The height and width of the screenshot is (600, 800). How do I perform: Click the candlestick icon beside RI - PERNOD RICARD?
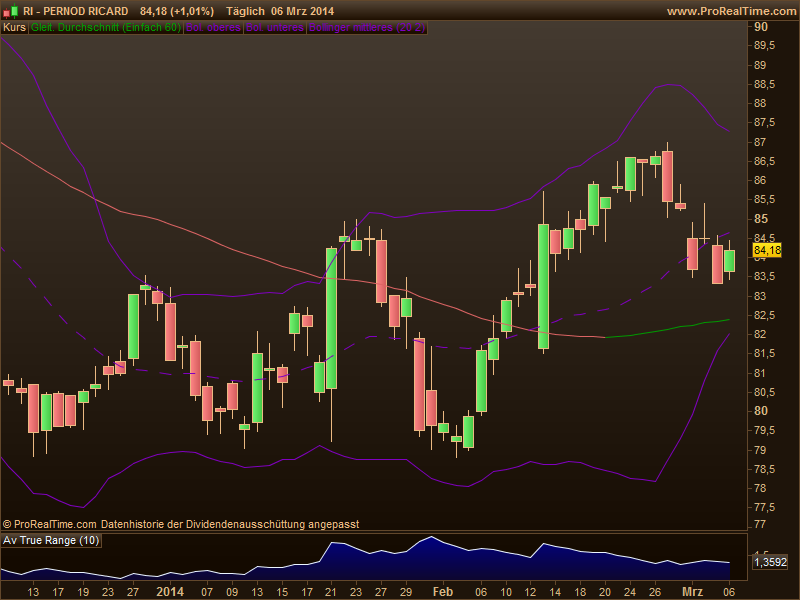(x=11, y=10)
